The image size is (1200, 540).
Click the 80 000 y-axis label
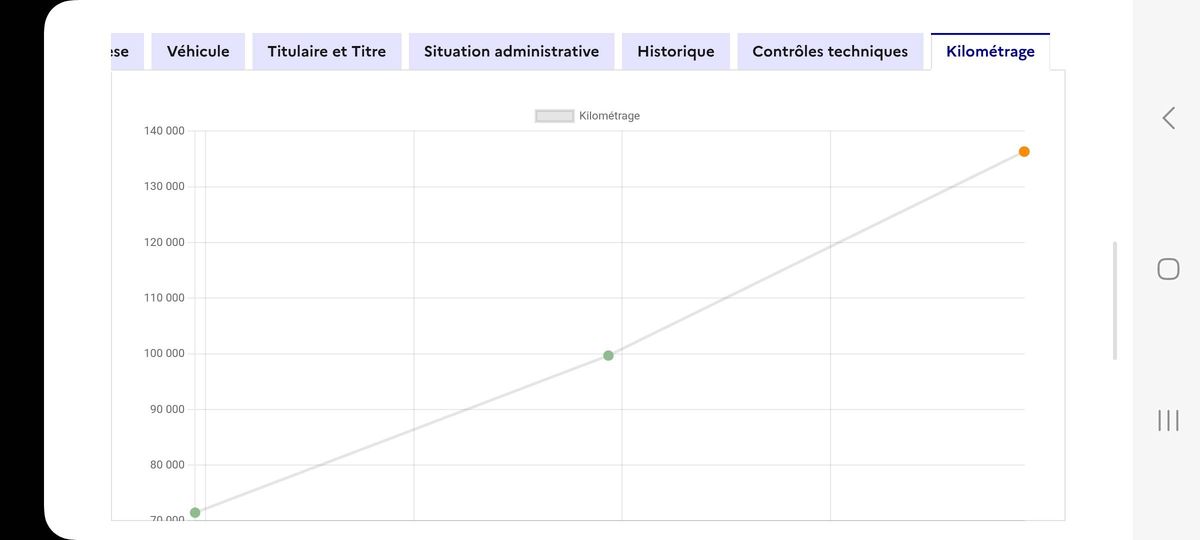pyautogui.click(x=163, y=465)
